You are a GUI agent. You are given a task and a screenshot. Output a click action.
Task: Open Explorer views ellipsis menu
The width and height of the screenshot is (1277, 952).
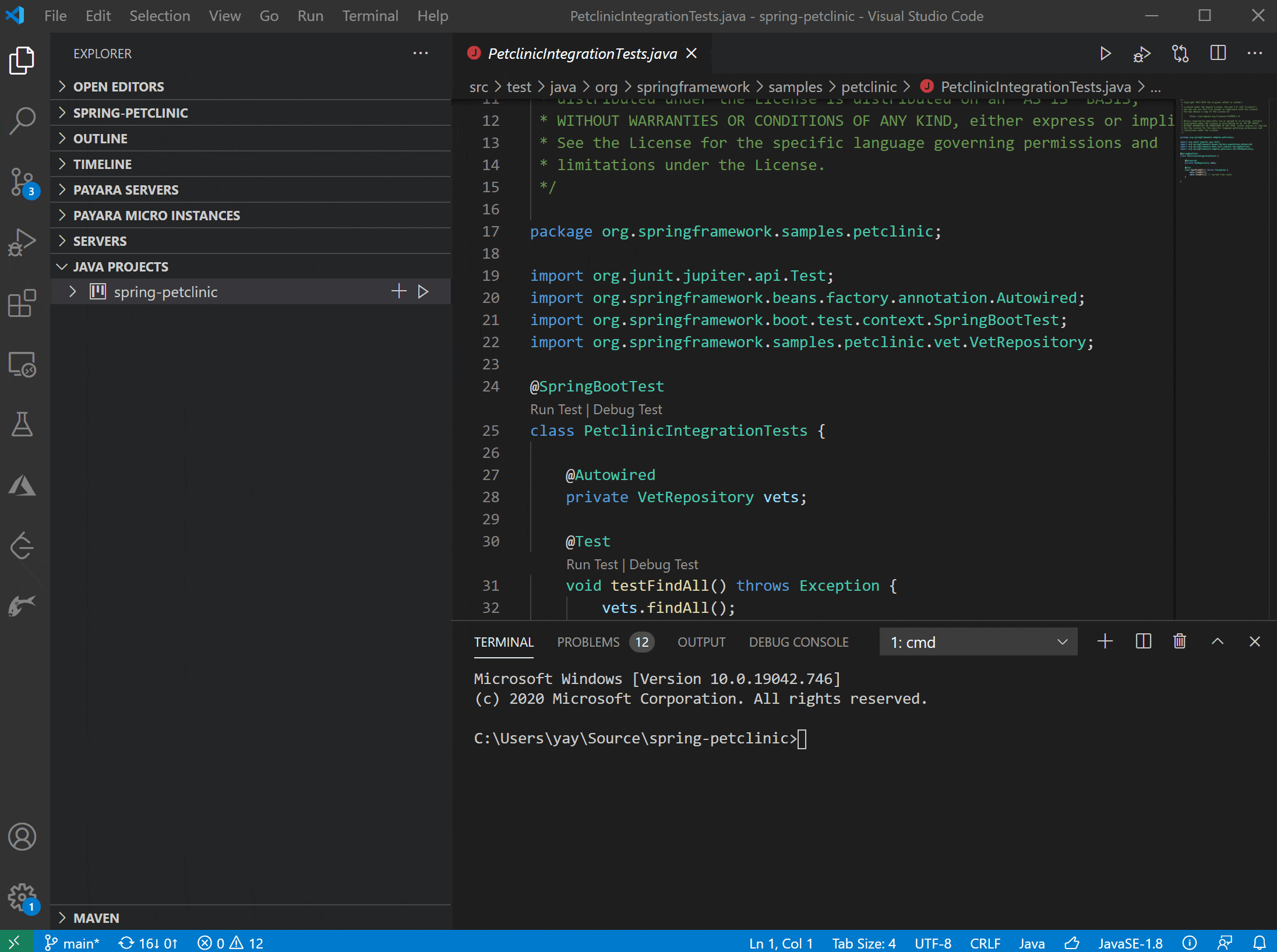[421, 53]
